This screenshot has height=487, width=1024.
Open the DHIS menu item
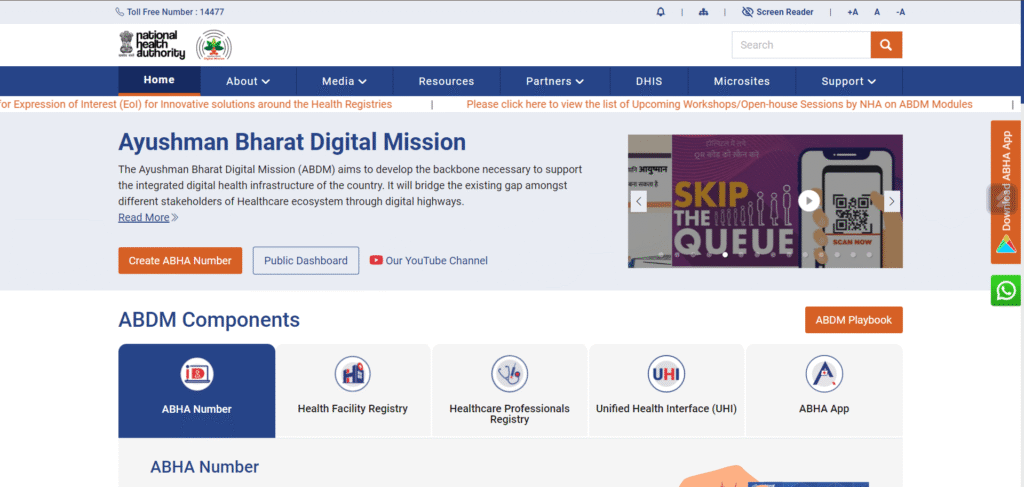coord(649,82)
